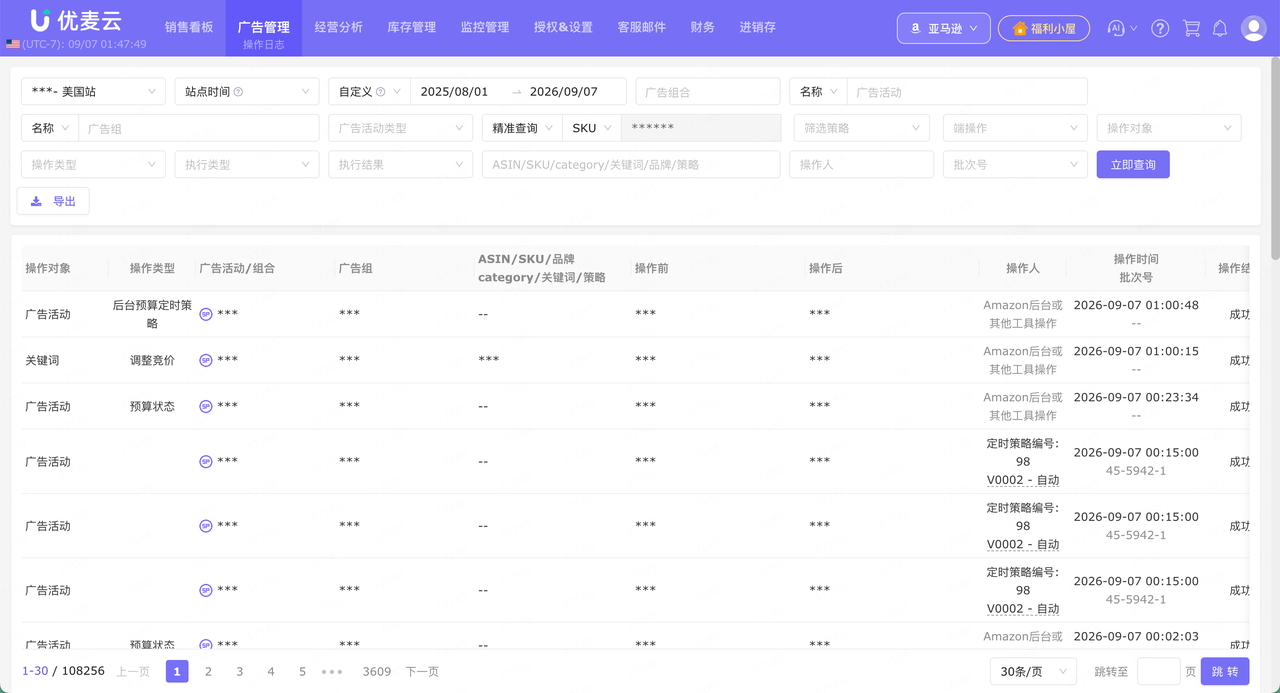Click the 优麦云 logo icon
This screenshot has height=693, width=1280.
[x=40, y=20]
